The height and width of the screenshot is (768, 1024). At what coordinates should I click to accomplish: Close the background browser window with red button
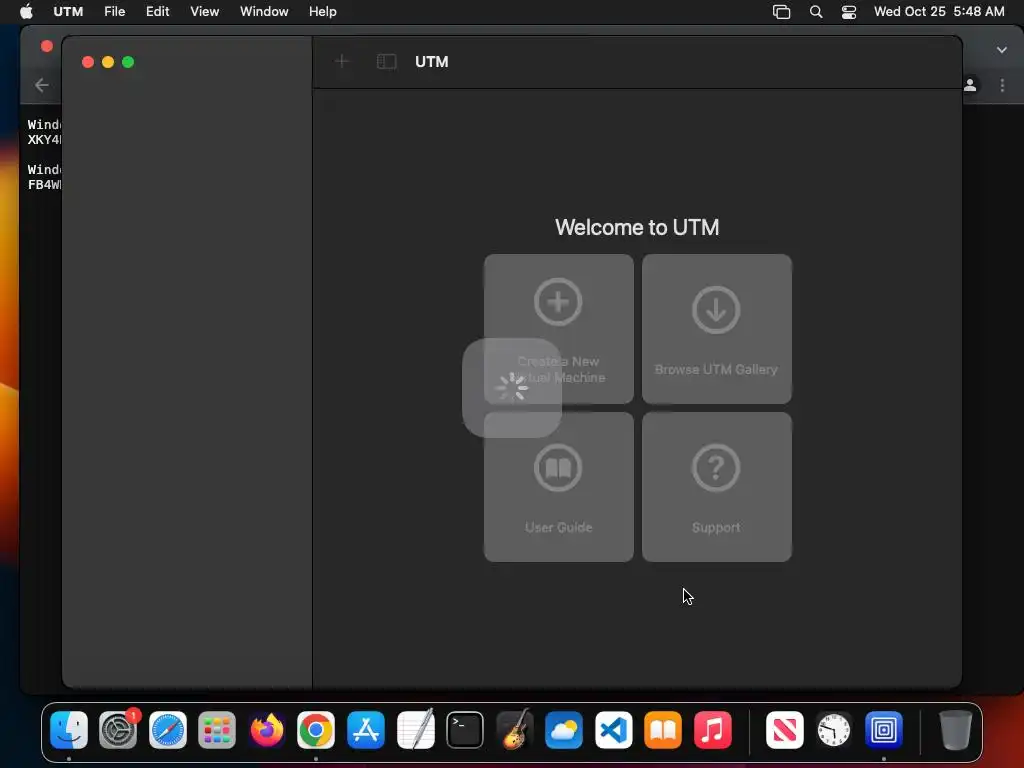tap(46, 46)
